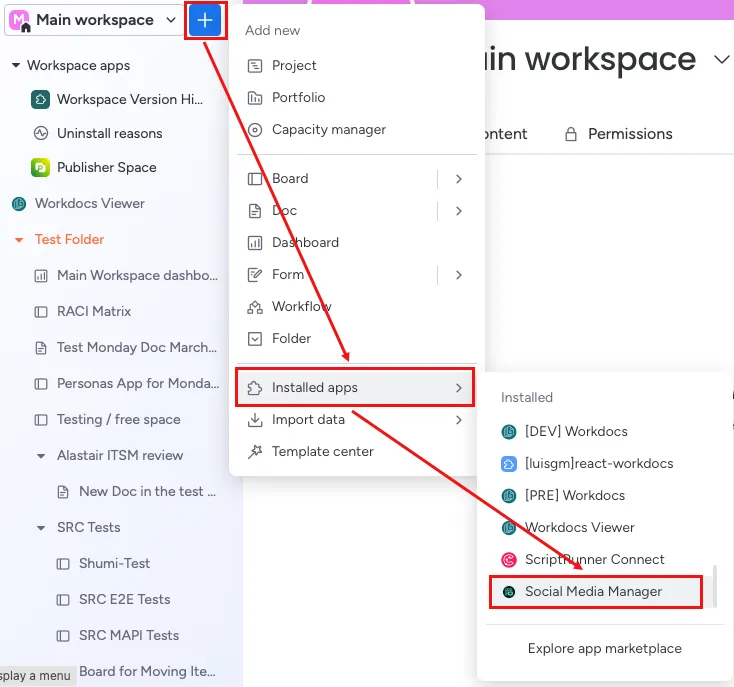Select Dashboard in Add new menu
The height and width of the screenshot is (687, 734).
point(357,243)
